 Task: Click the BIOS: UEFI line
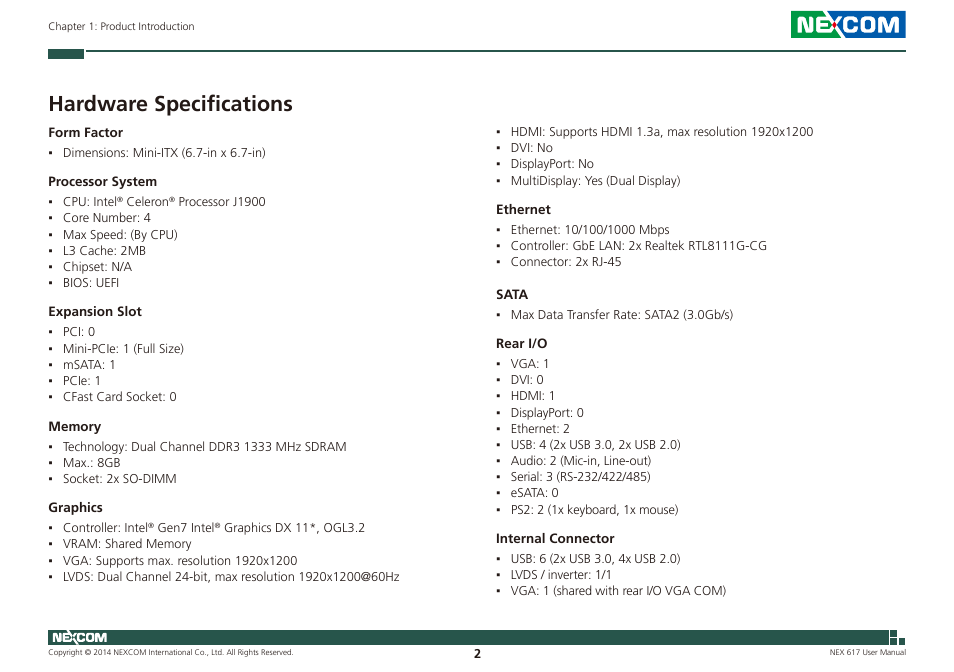pyautogui.click(x=91, y=283)
